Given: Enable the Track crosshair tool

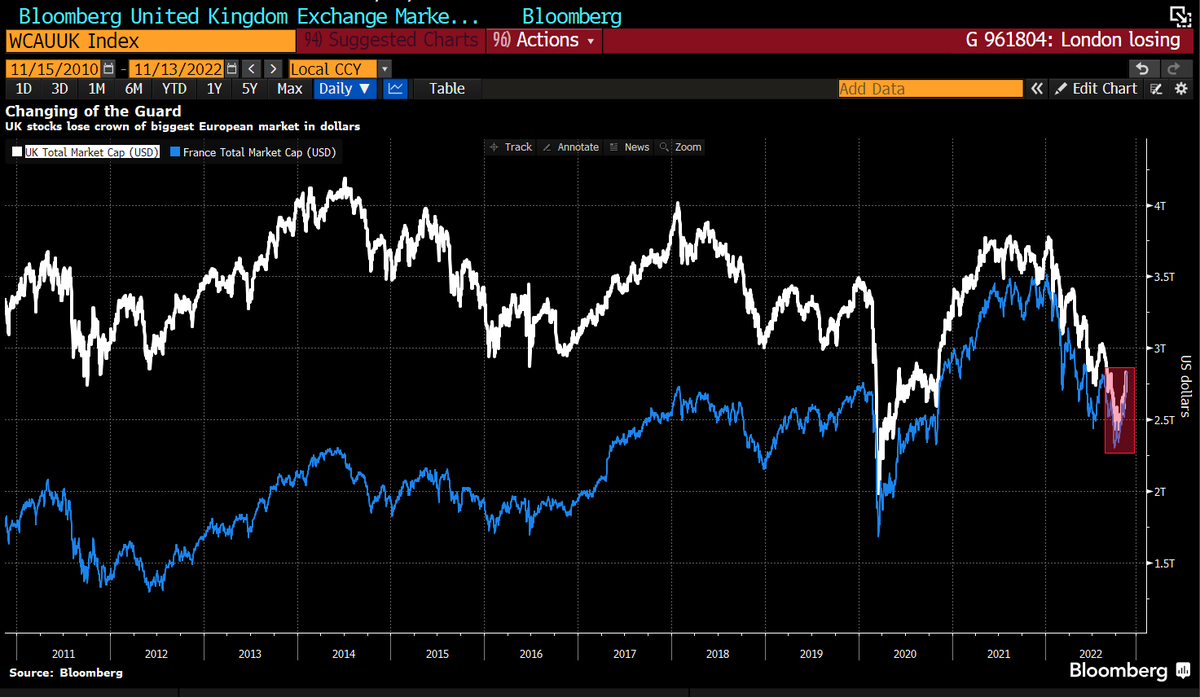Looking at the screenshot, I should tap(510, 147).
